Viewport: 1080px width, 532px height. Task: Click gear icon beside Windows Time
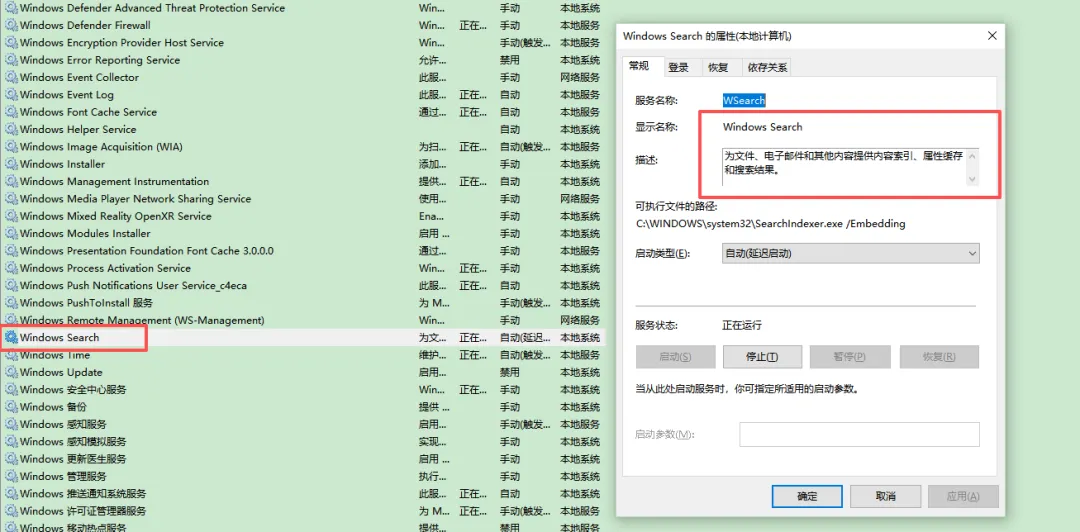pos(12,355)
